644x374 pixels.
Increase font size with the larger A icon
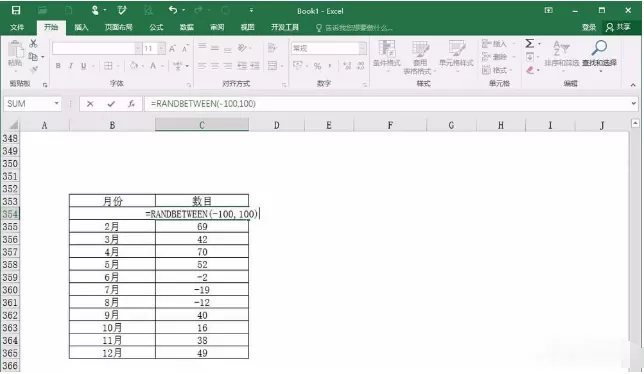[x=172, y=48]
